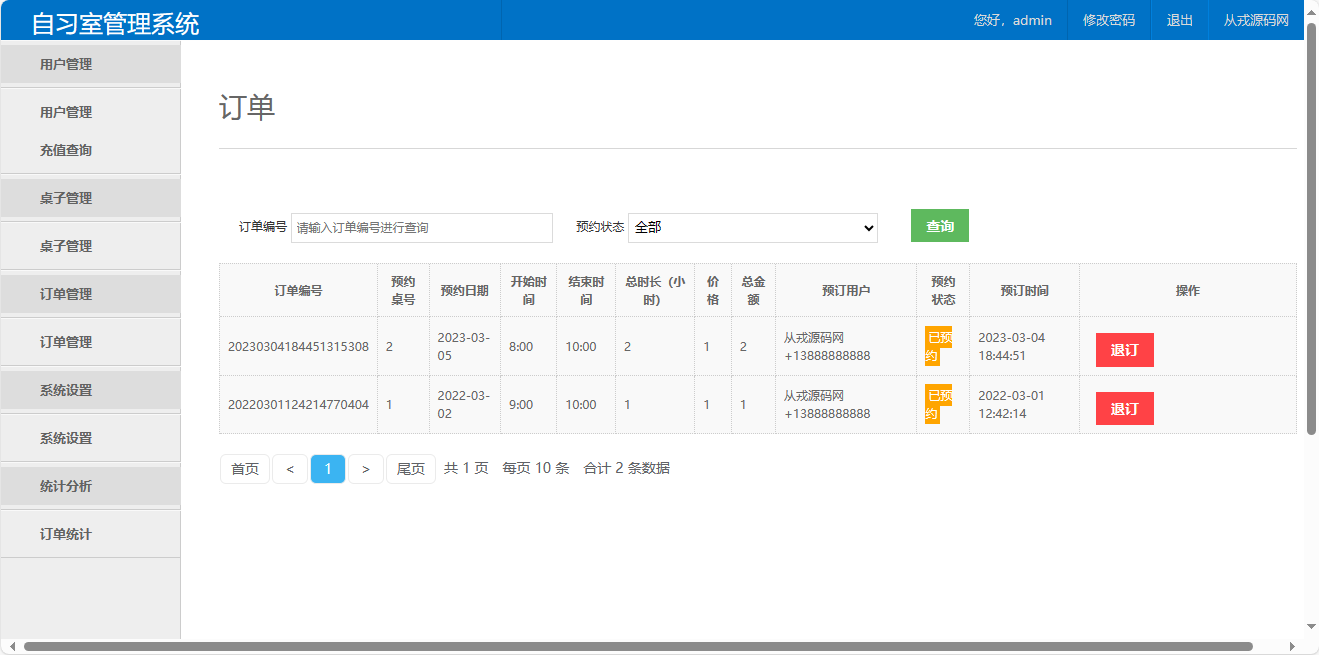Click 退订 for order 20230304184451315308

pos(1124,350)
